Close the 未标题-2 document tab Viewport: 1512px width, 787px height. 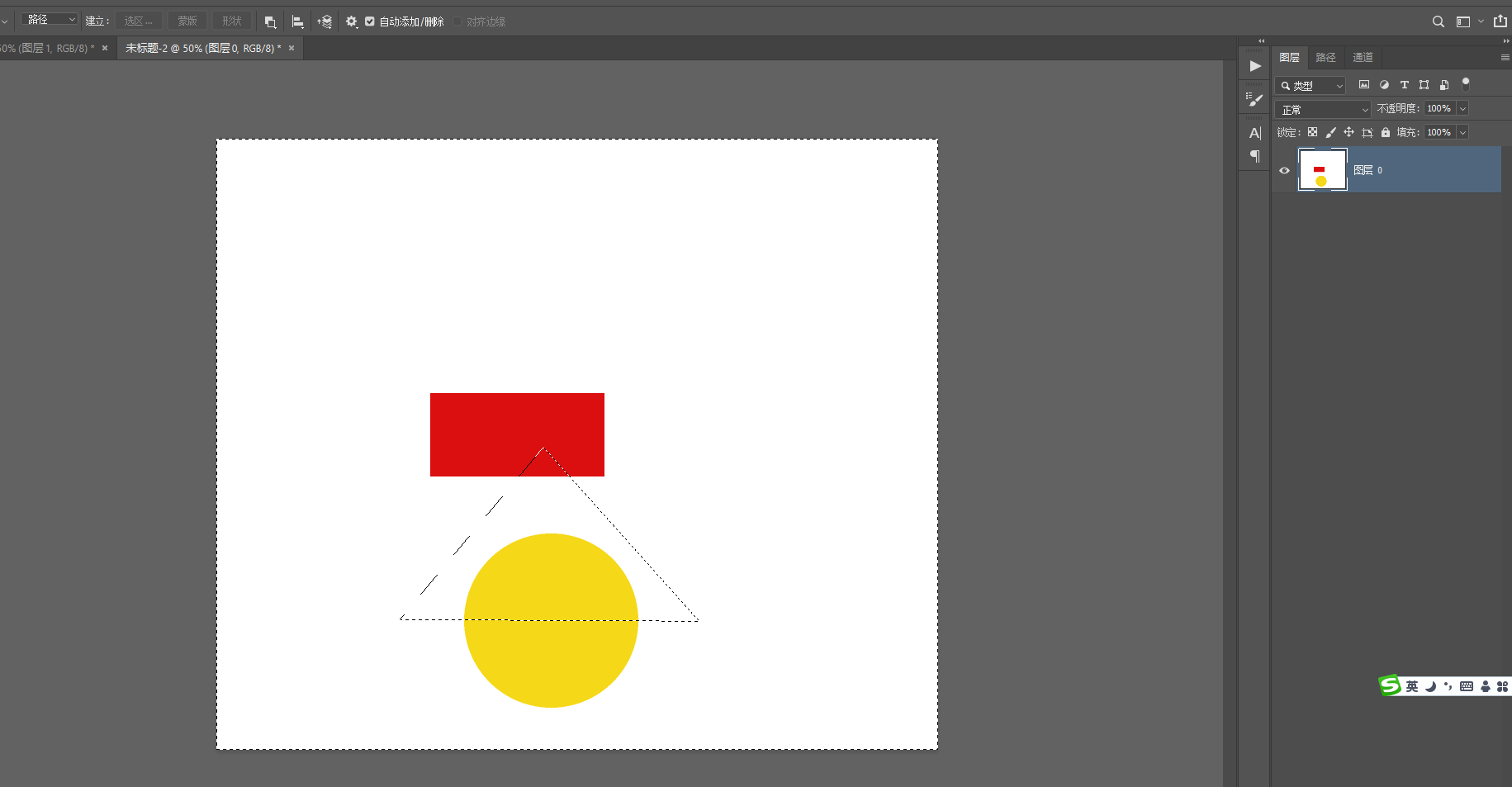click(x=291, y=49)
